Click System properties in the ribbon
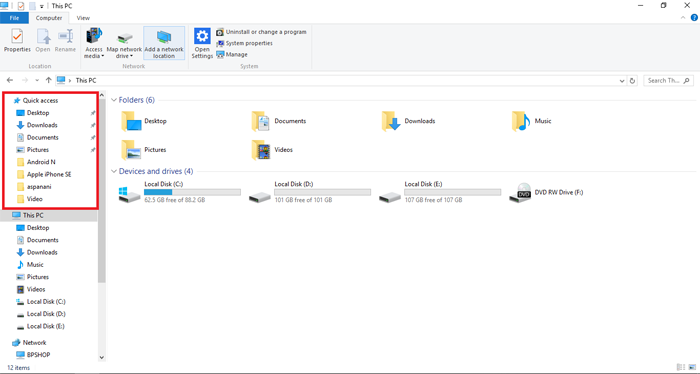This screenshot has height=374, width=700. click(244, 43)
